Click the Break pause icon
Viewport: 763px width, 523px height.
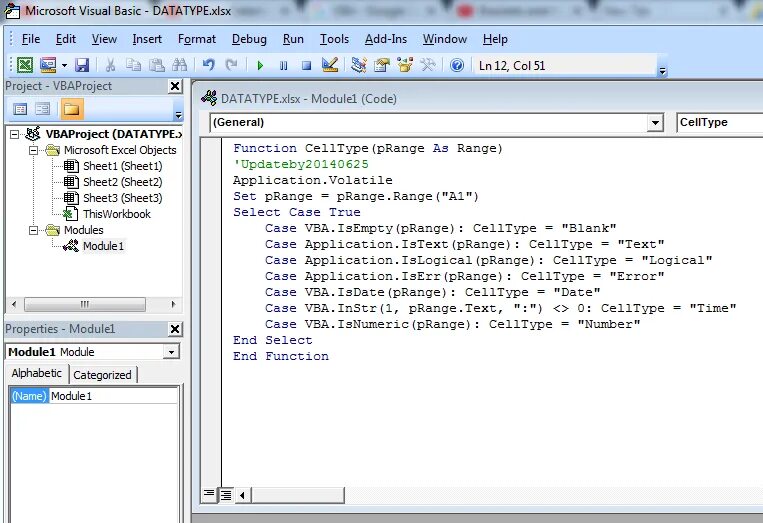tap(283, 65)
